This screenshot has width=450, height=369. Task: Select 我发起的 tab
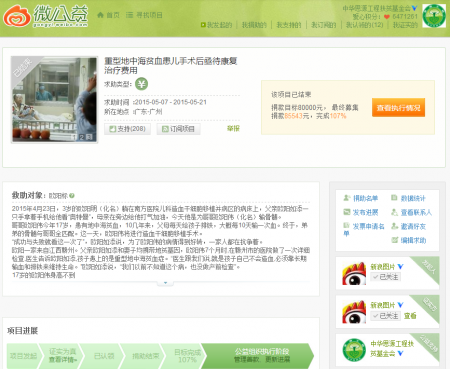[216, 25]
